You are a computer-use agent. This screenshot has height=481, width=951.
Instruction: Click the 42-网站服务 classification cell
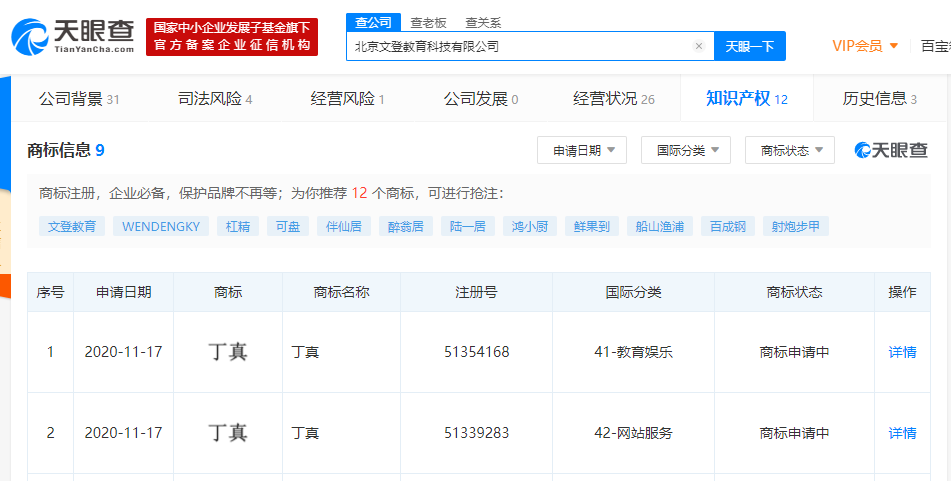pos(633,433)
